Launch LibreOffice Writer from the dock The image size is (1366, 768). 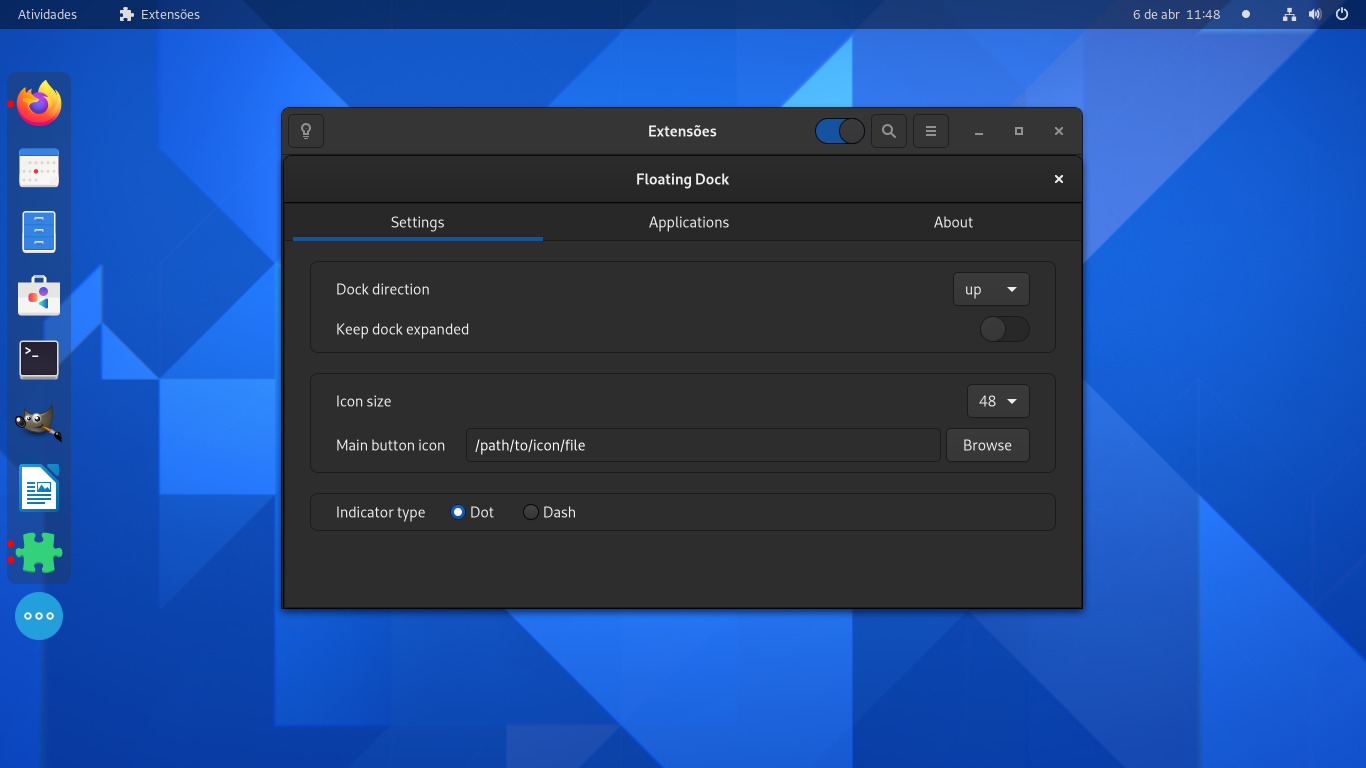38,488
